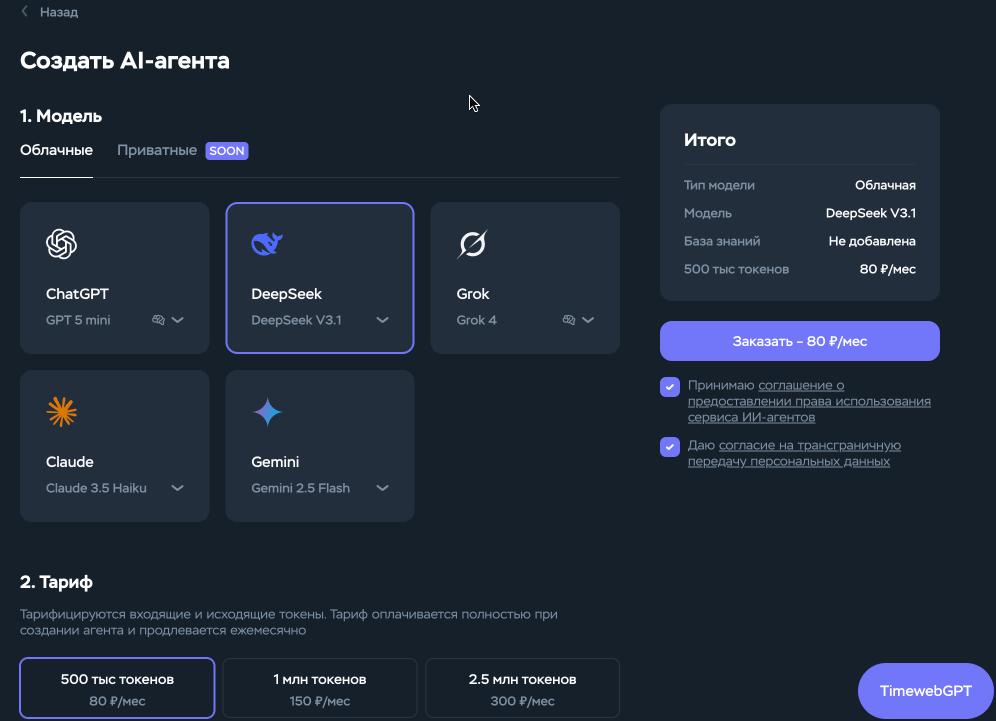The height and width of the screenshot is (721, 996).
Task: Click the brain icon in Grok card
Action: (569, 320)
